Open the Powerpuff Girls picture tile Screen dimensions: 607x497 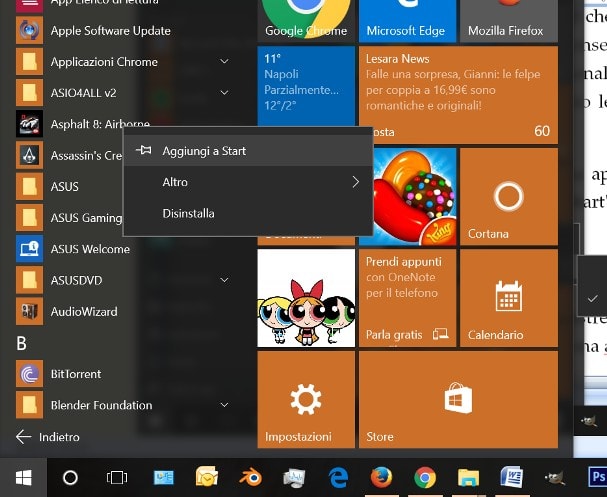click(306, 298)
